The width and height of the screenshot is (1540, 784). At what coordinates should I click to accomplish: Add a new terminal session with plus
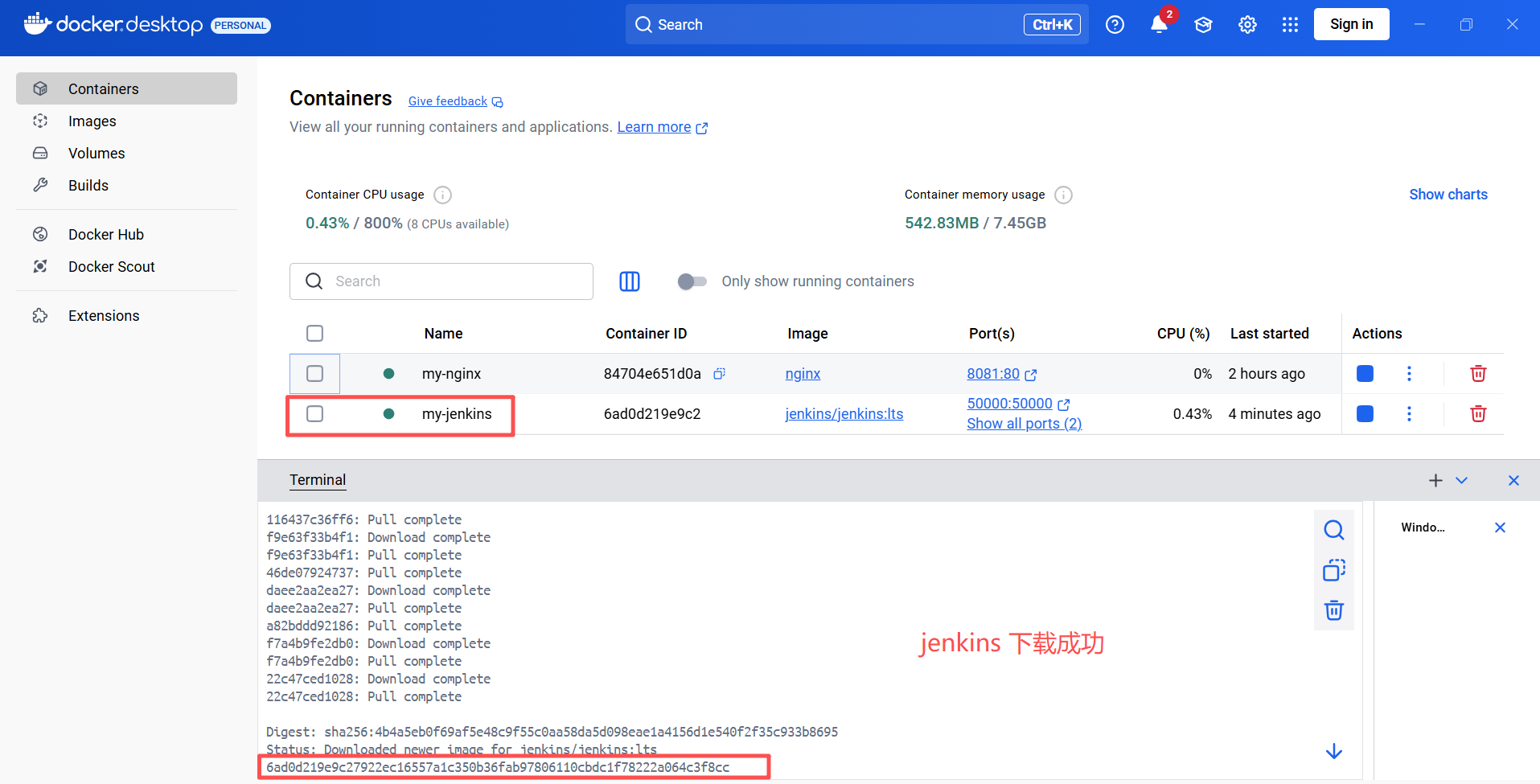coord(1435,480)
